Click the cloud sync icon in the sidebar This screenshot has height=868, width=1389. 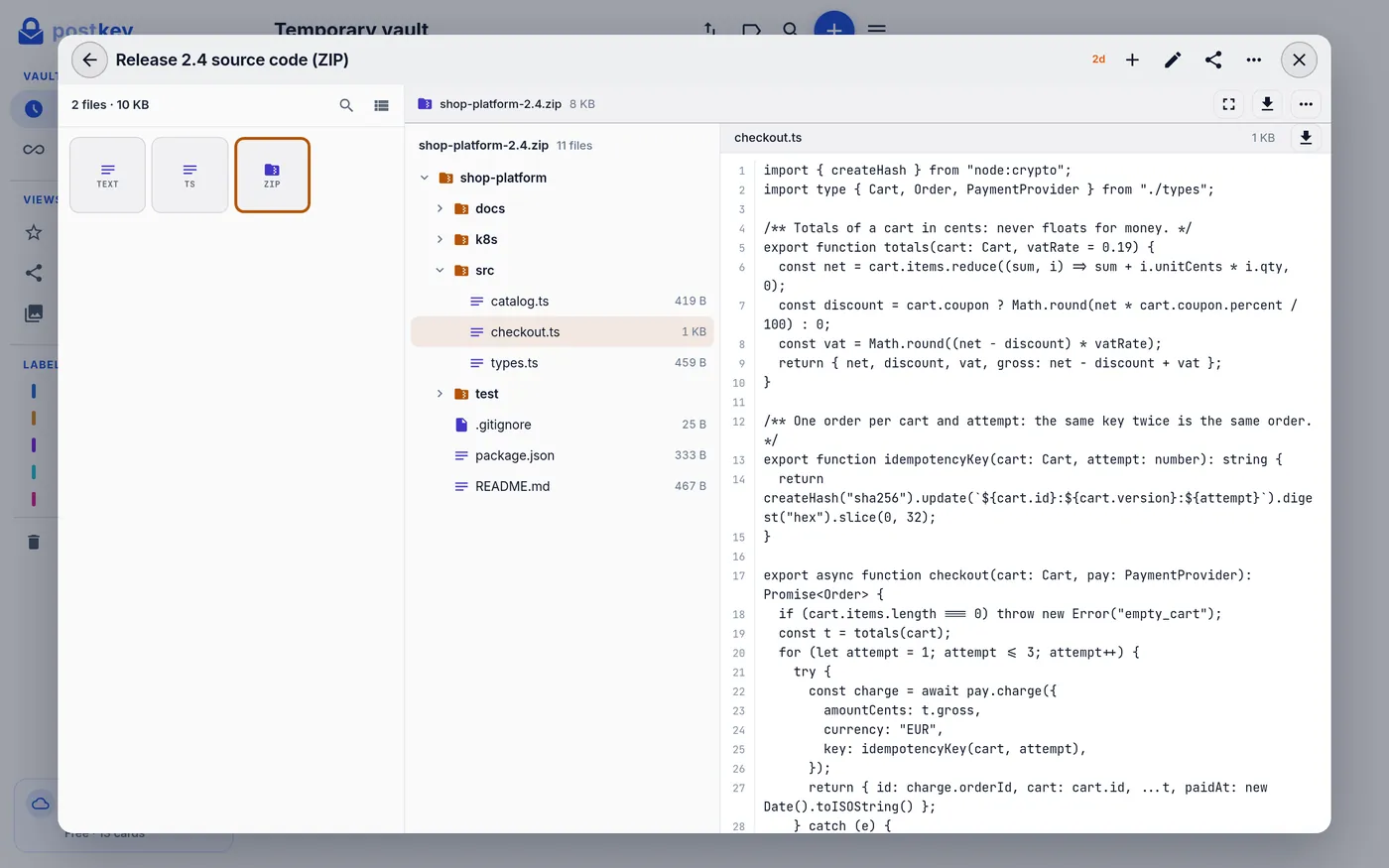[x=41, y=804]
